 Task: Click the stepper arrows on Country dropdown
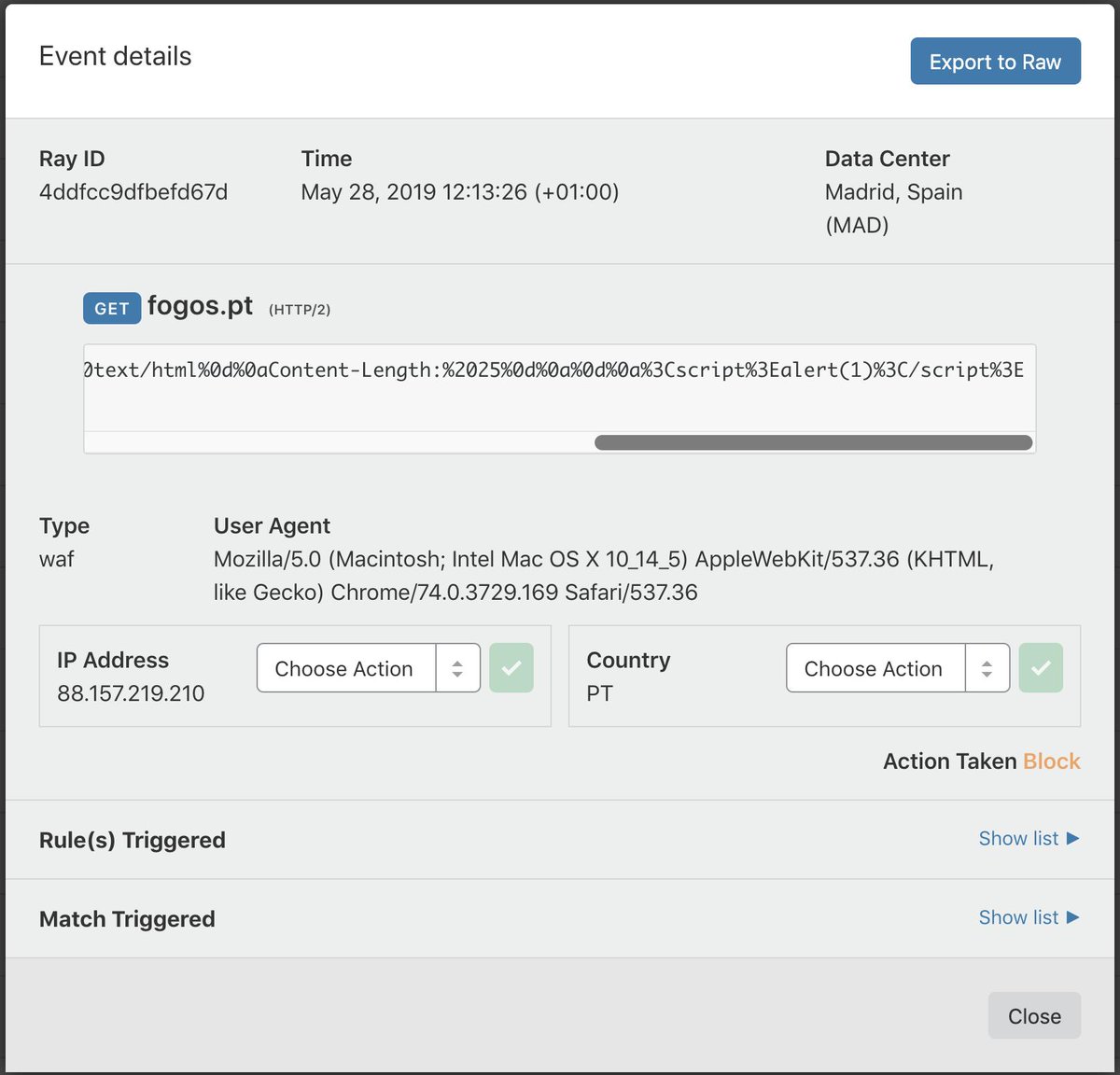pyautogui.click(x=987, y=668)
